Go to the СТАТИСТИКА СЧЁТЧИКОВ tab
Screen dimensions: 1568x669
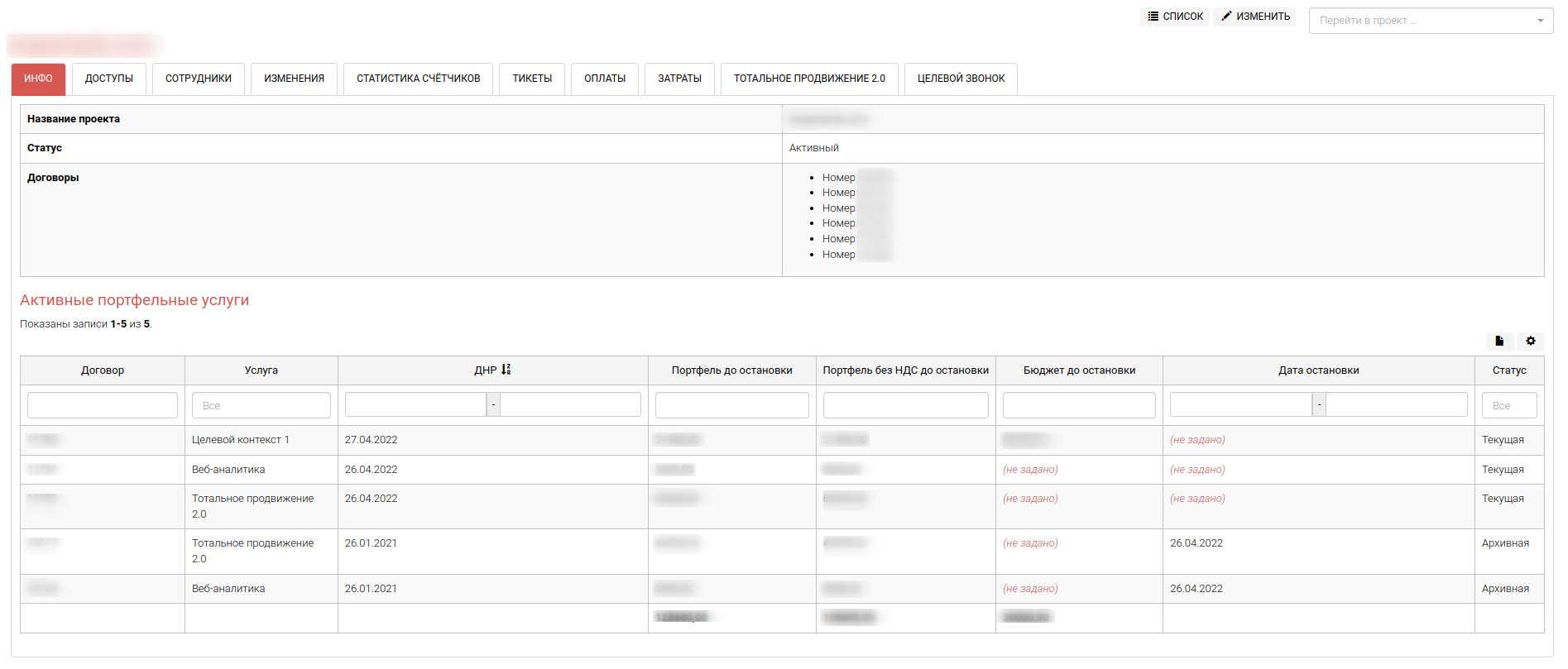pyautogui.click(x=418, y=79)
